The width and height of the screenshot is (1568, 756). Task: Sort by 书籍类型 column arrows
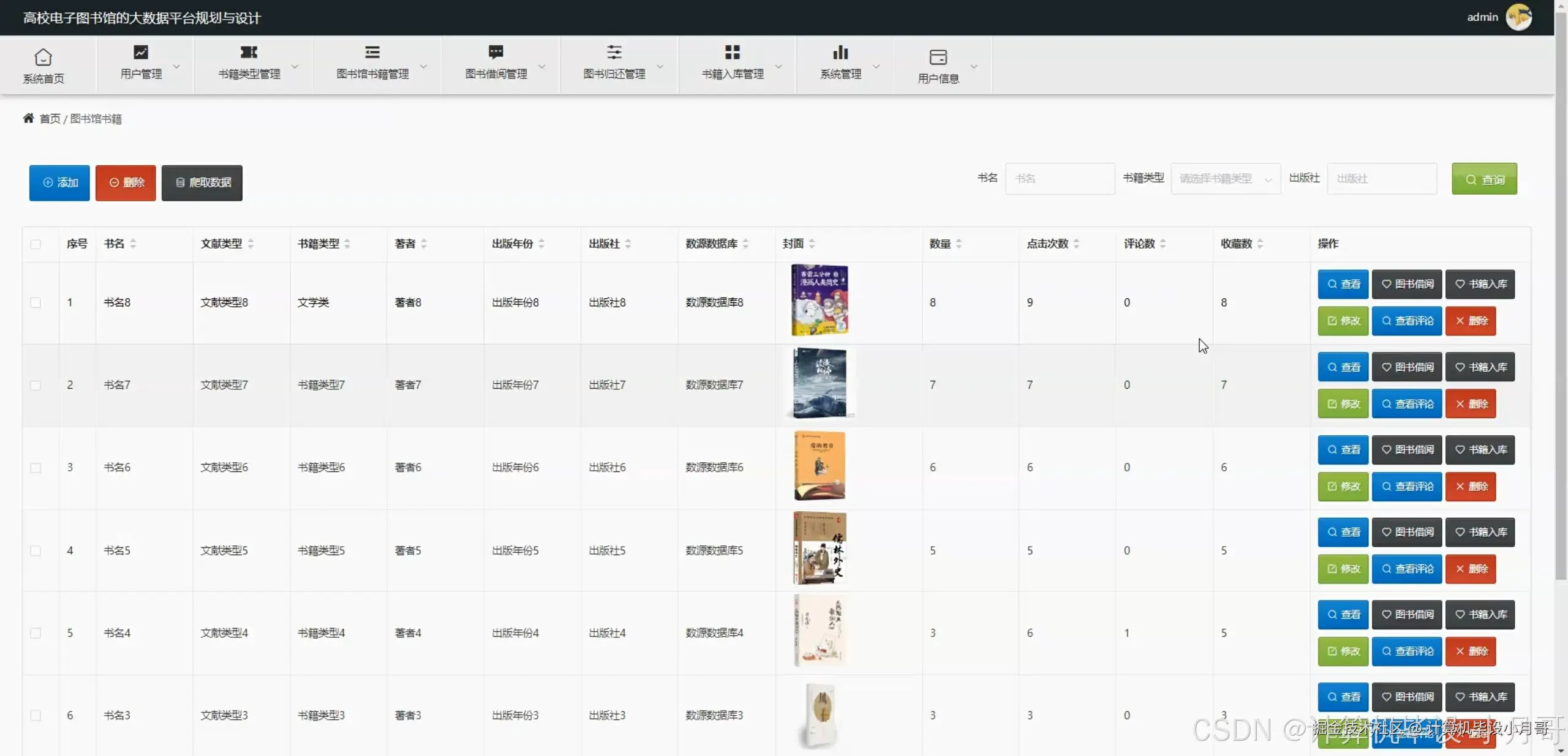click(347, 244)
